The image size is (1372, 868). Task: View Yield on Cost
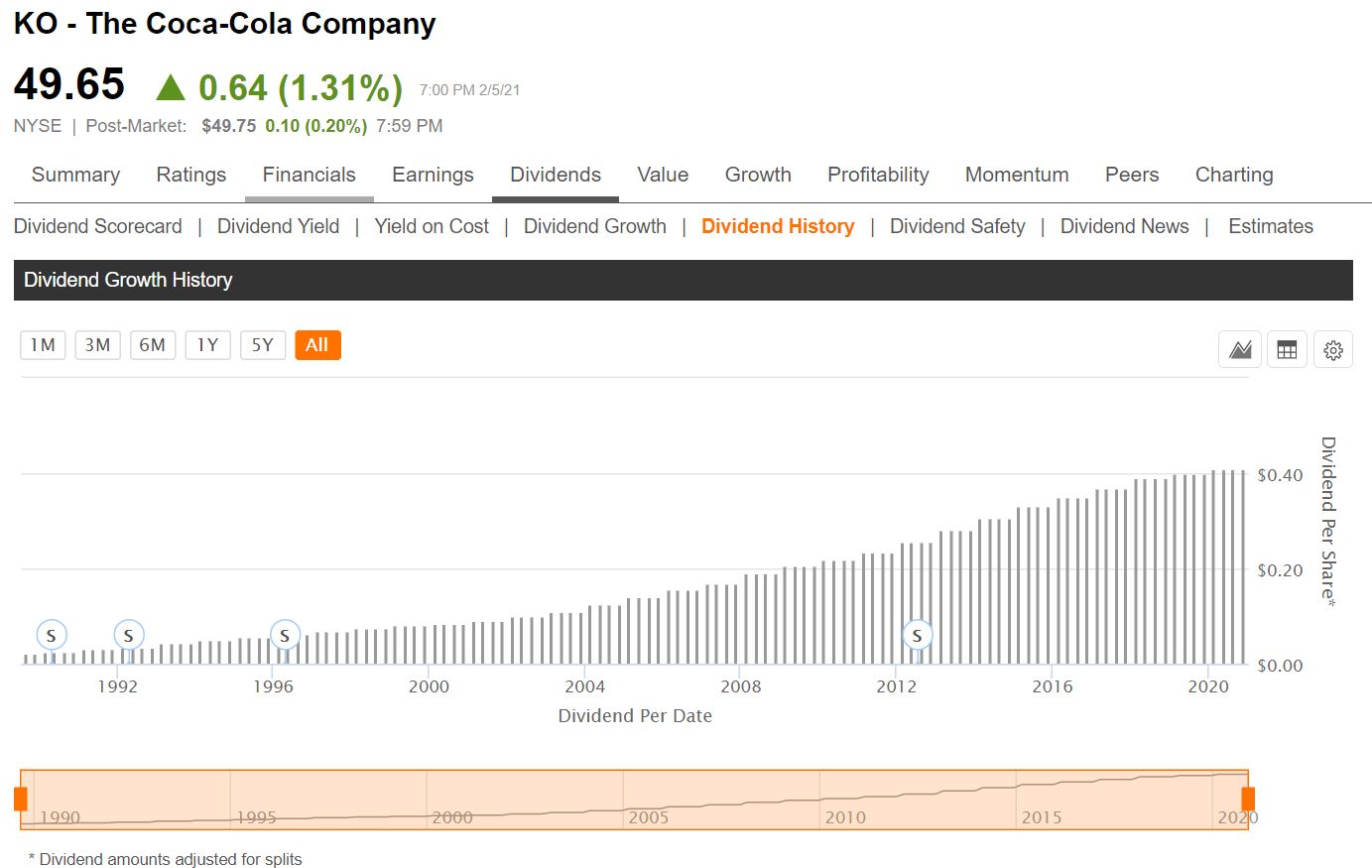[x=432, y=226]
